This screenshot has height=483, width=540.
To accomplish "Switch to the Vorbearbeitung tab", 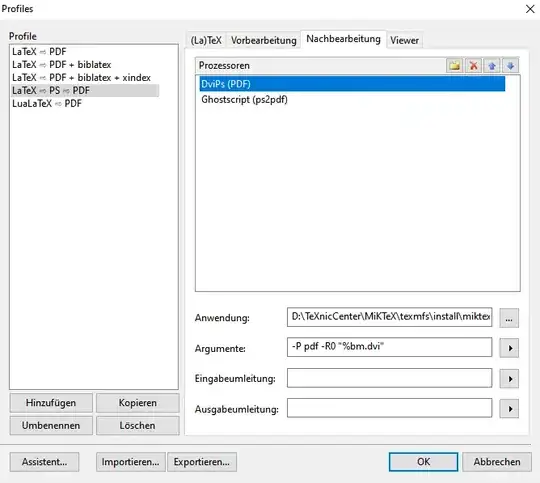I will pos(263,40).
